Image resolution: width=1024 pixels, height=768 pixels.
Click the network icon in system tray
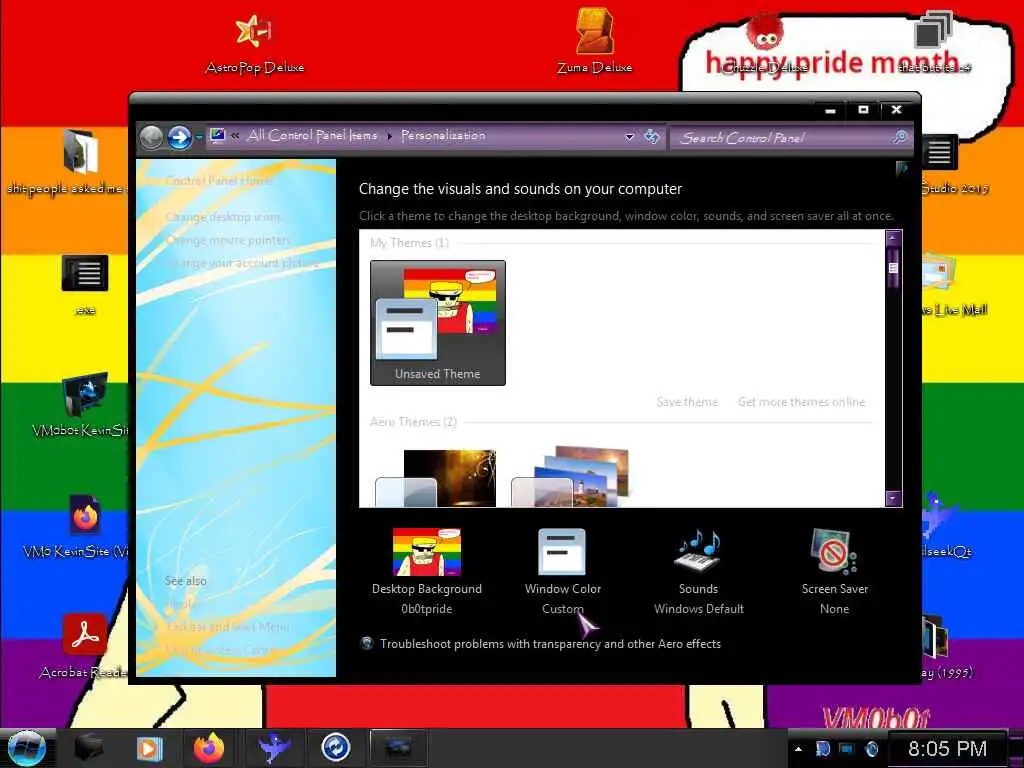pos(846,748)
